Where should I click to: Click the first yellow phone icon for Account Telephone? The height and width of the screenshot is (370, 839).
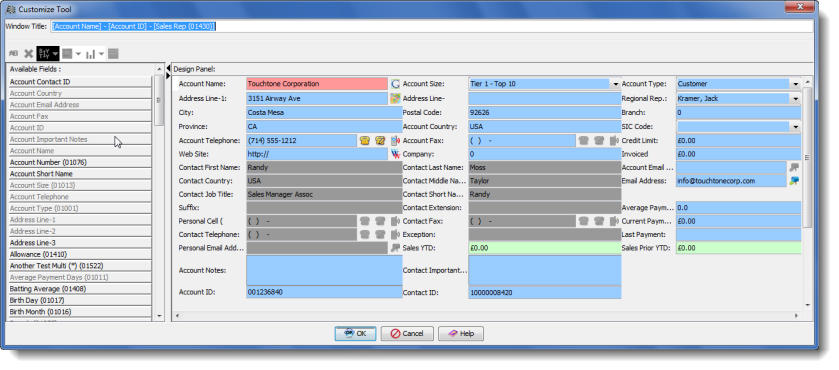click(365, 141)
